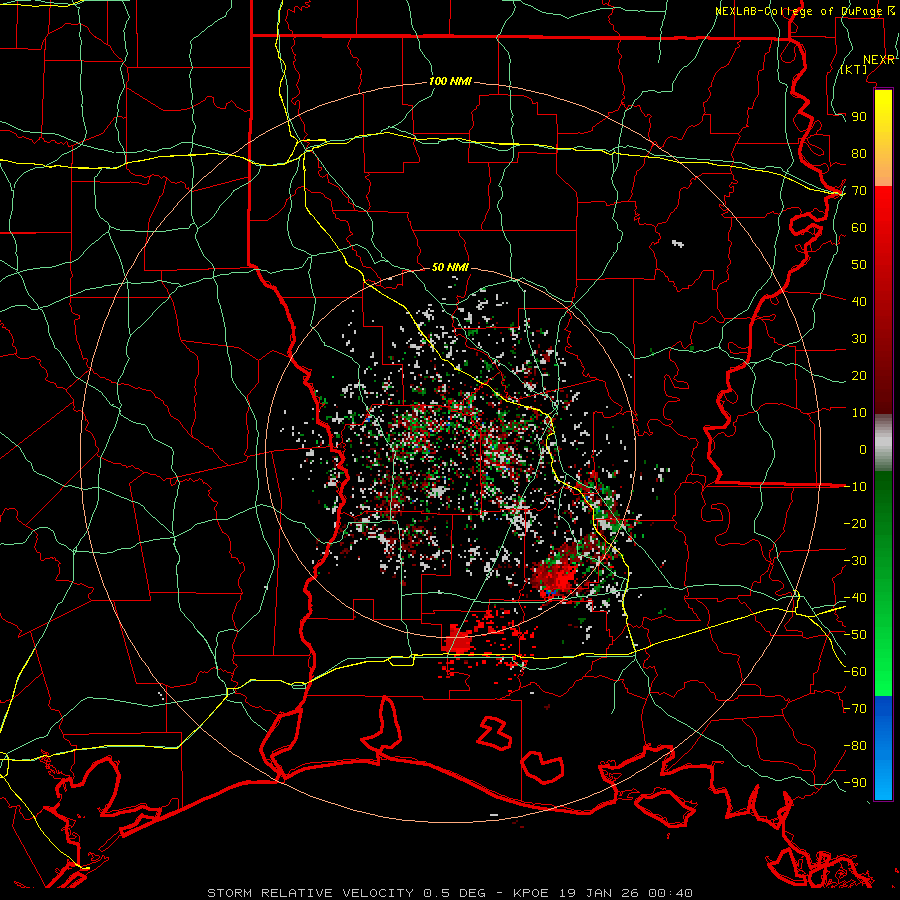Pick the gray zero-velocity segment of the color bar

click(883, 442)
